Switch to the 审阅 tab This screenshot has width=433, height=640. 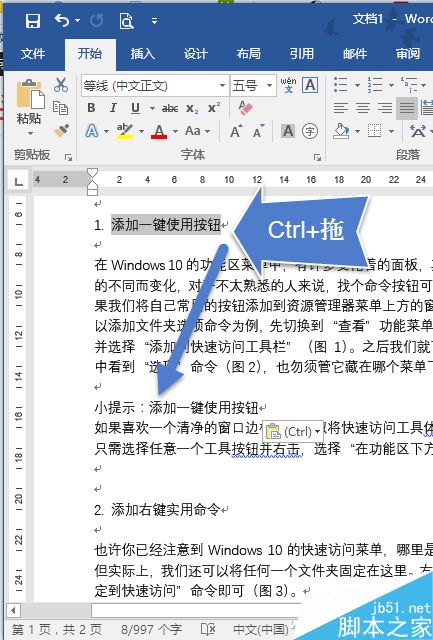point(408,53)
